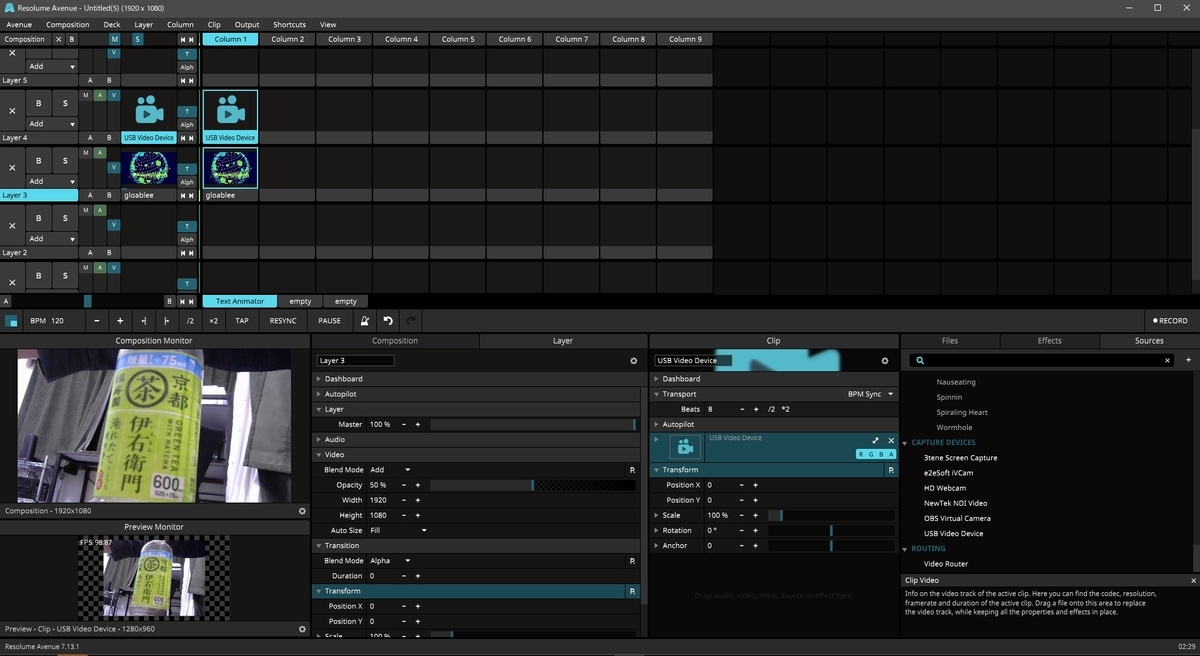Remove USB Video Device source with X
The height and width of the screenshot is (656, 1200).
click(x=891, y=440)
